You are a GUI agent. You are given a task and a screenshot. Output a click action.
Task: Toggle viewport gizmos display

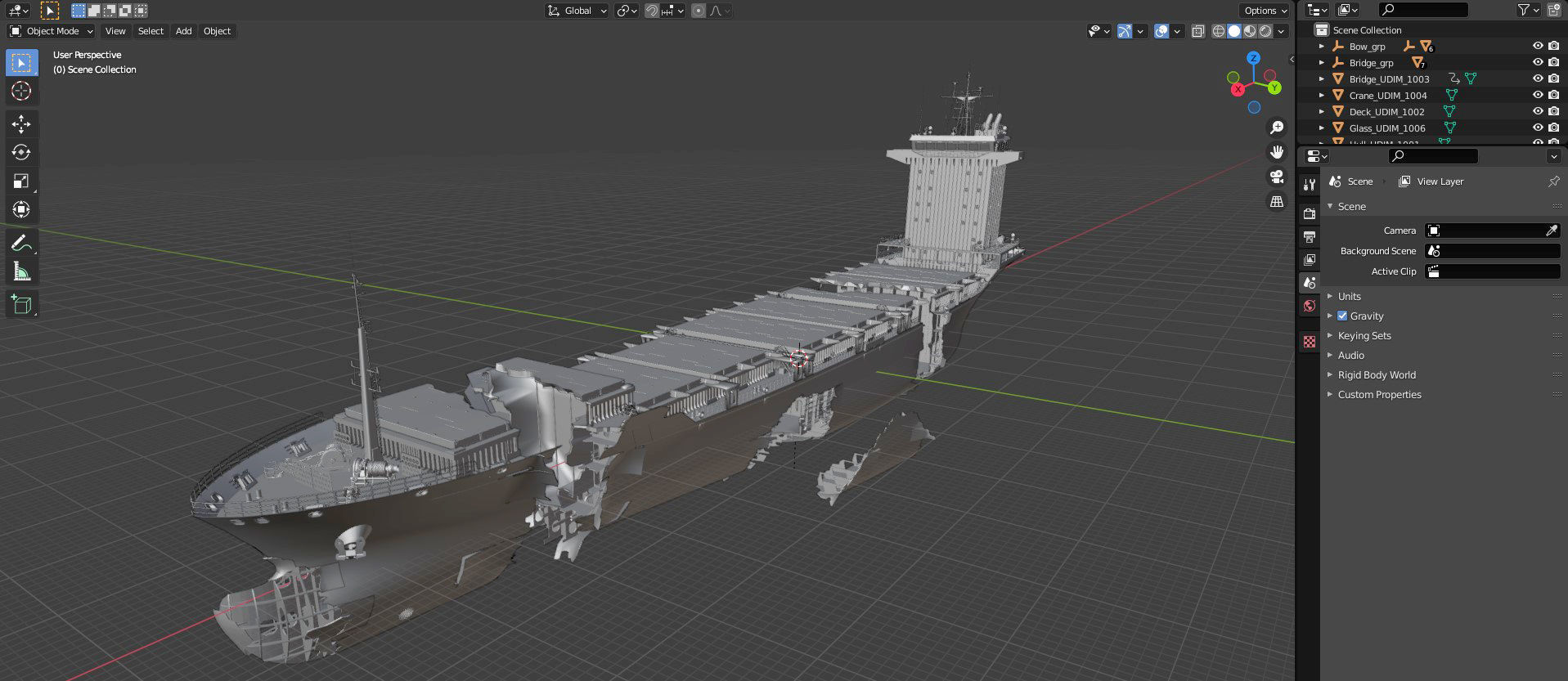point(1125,31)
